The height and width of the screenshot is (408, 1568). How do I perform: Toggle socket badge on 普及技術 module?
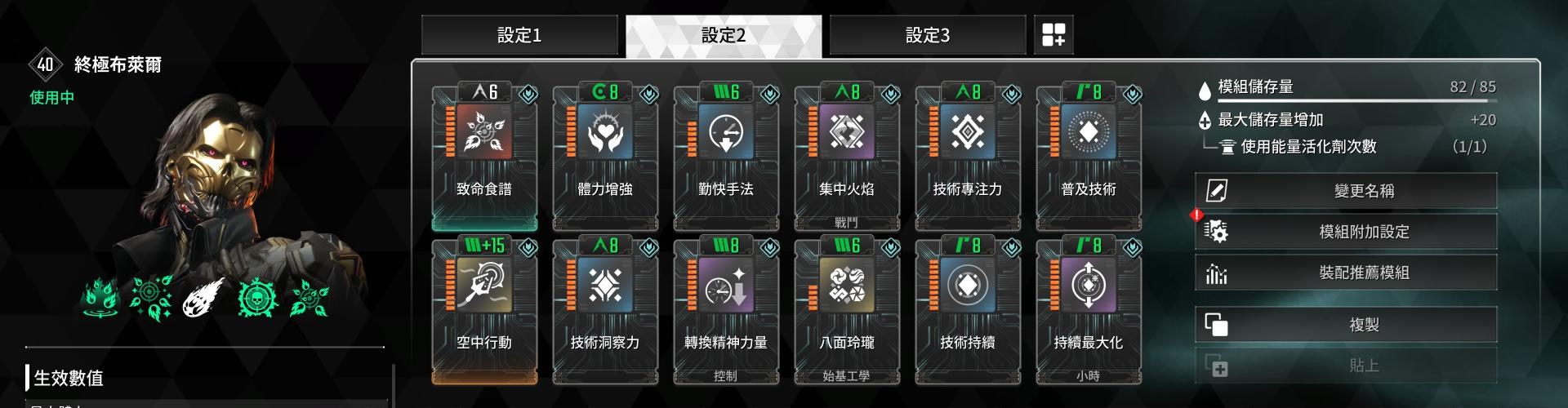[x=1132, y=95]
